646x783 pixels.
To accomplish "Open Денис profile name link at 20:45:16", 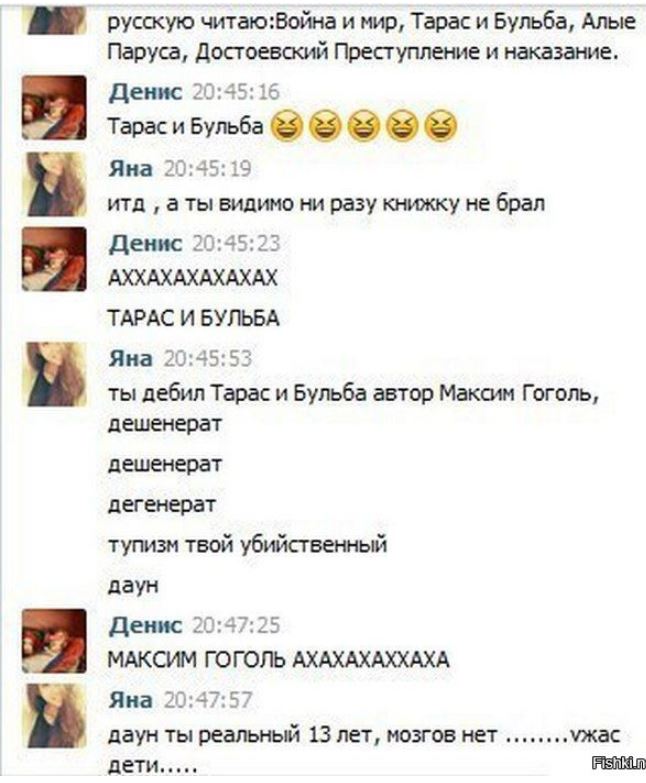I will (x=145, y=92).
